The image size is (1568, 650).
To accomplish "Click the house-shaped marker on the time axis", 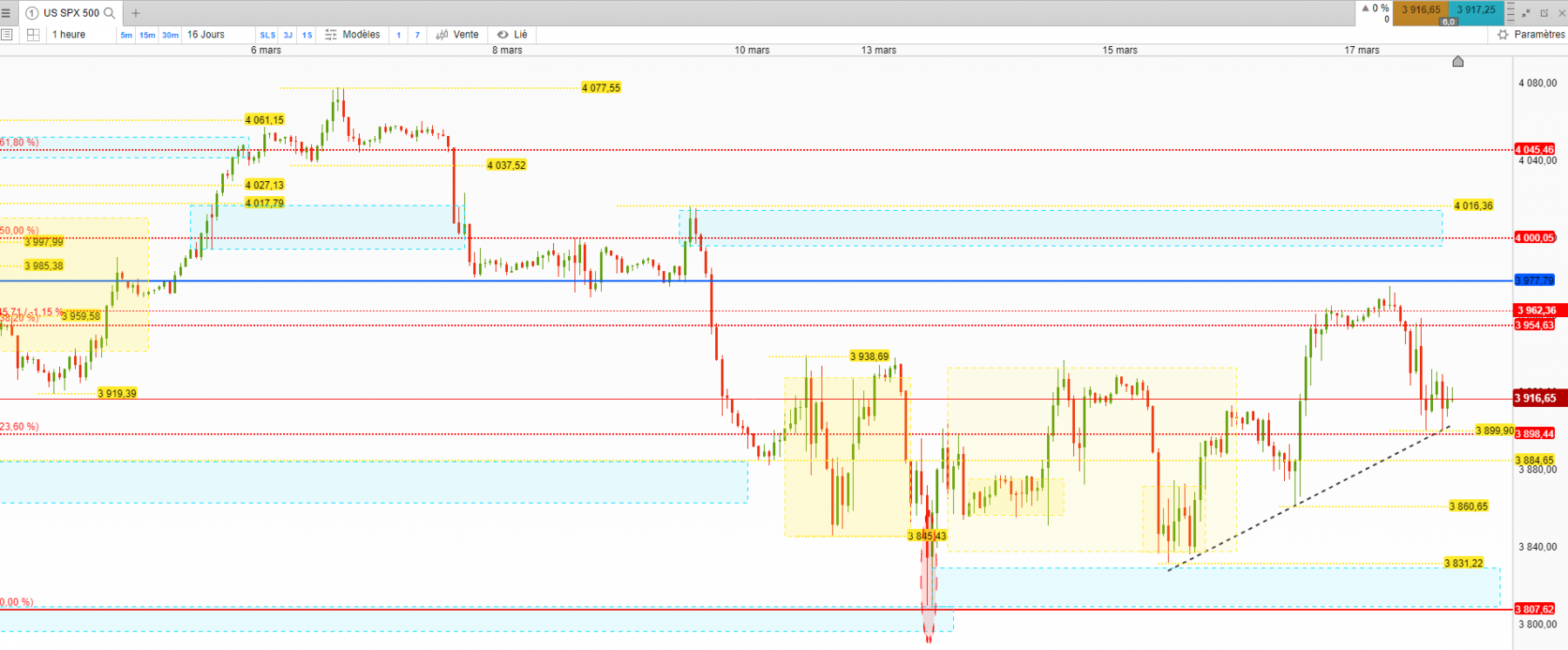I will [x=1458, y=61].
